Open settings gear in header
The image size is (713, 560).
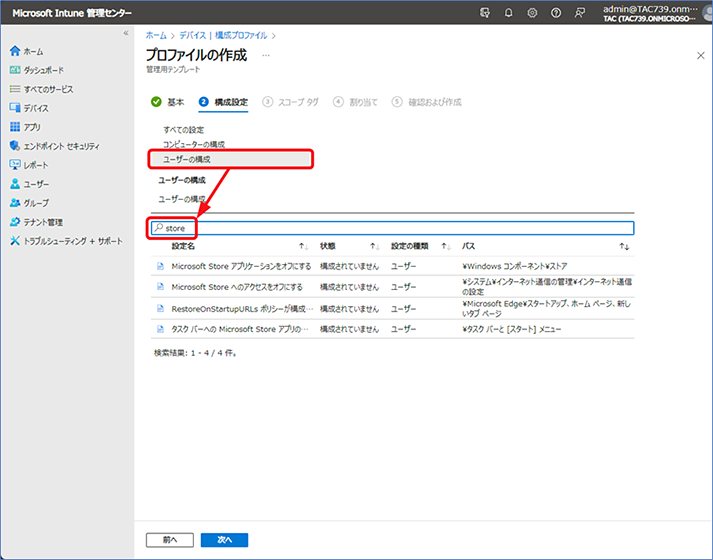(x=532, y=13)
